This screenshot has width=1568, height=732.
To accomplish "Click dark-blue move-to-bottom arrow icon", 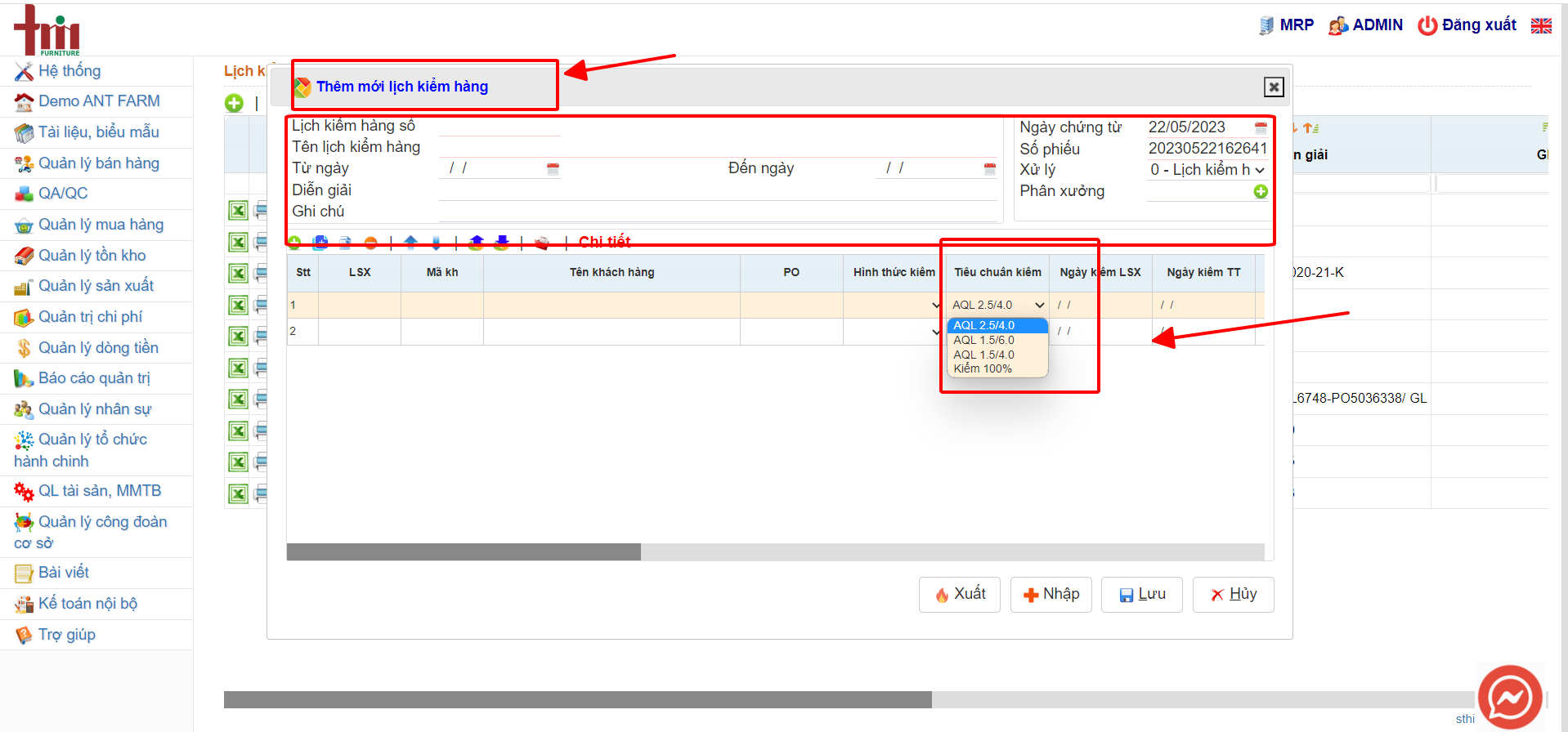I will pos(502,243).
